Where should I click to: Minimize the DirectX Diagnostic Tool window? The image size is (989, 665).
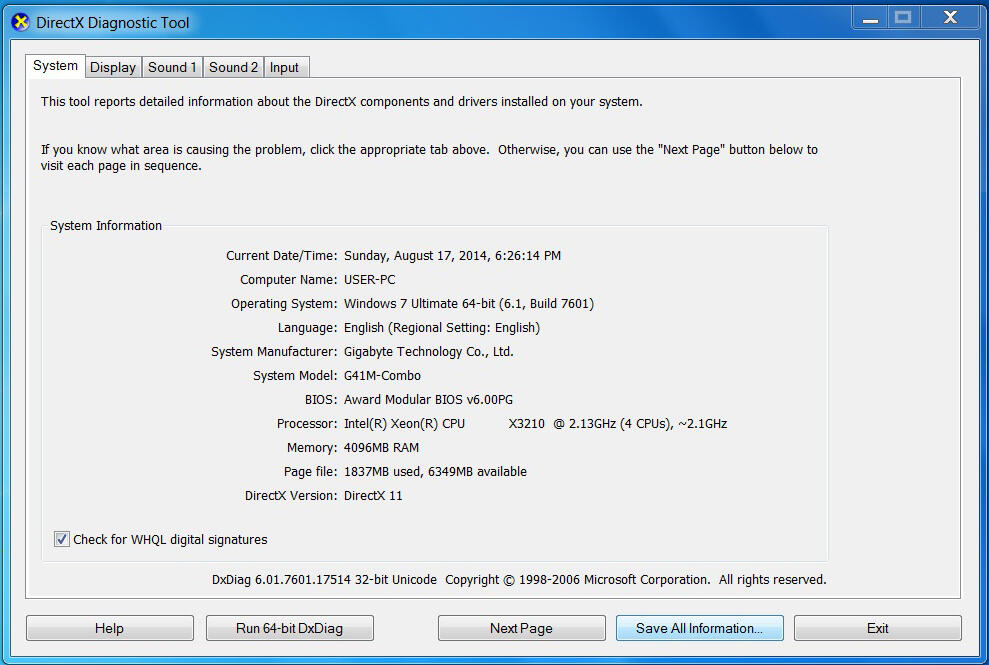pos(870,18)
